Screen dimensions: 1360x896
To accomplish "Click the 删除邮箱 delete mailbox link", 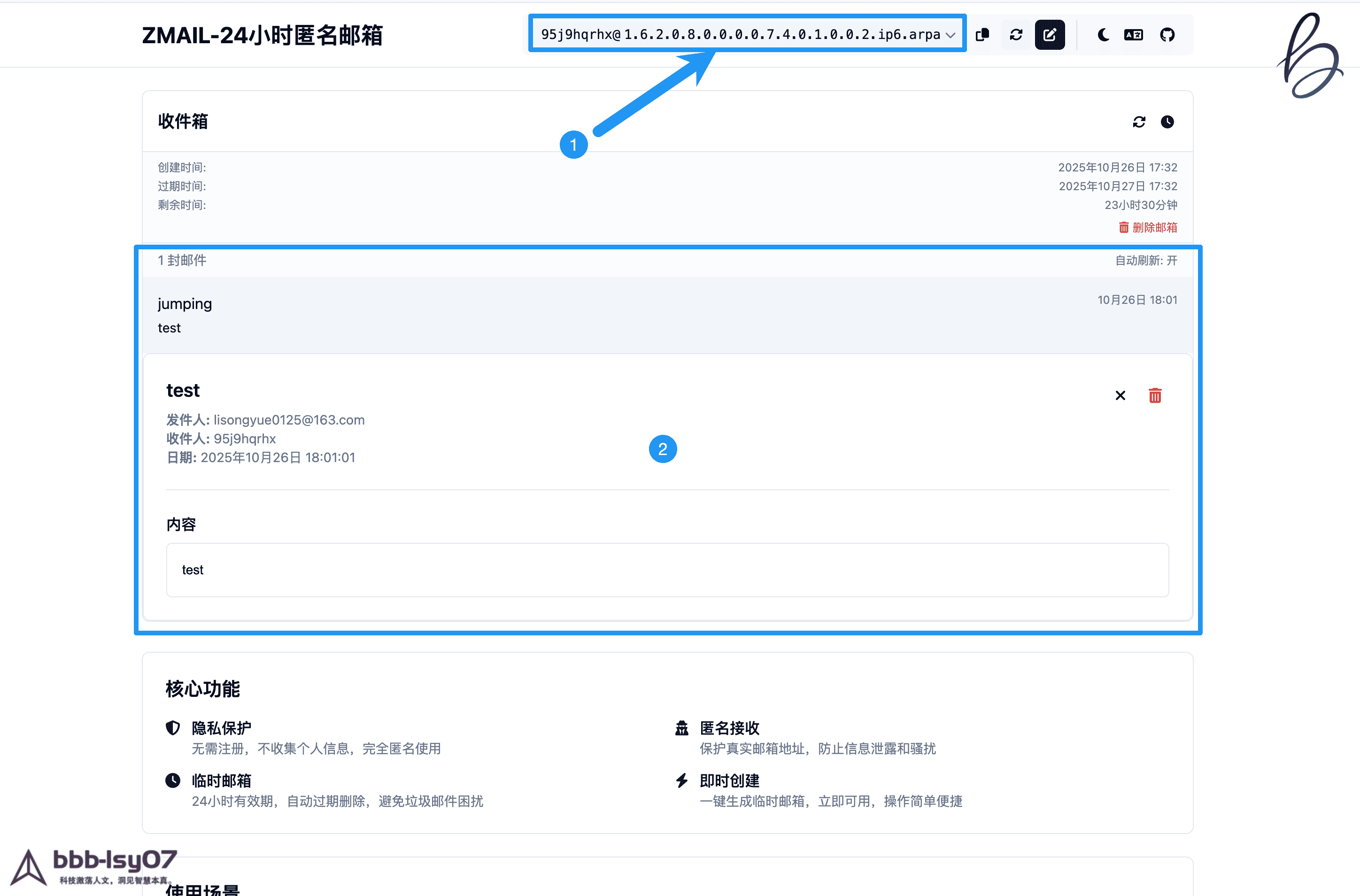I will point(1148,227).
